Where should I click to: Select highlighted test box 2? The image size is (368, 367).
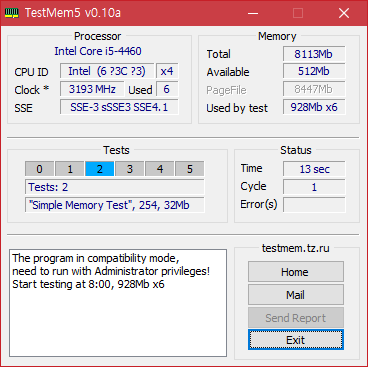pos(99,169)
